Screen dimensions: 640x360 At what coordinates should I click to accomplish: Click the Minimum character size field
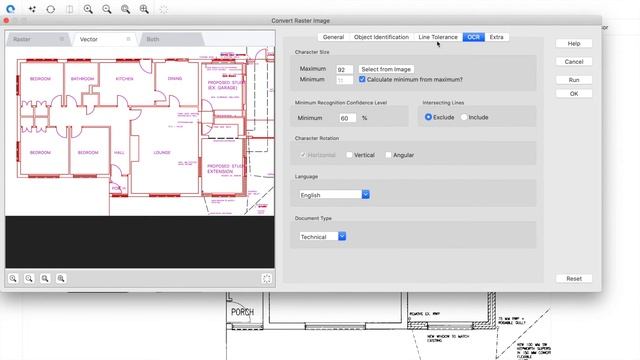344,80
